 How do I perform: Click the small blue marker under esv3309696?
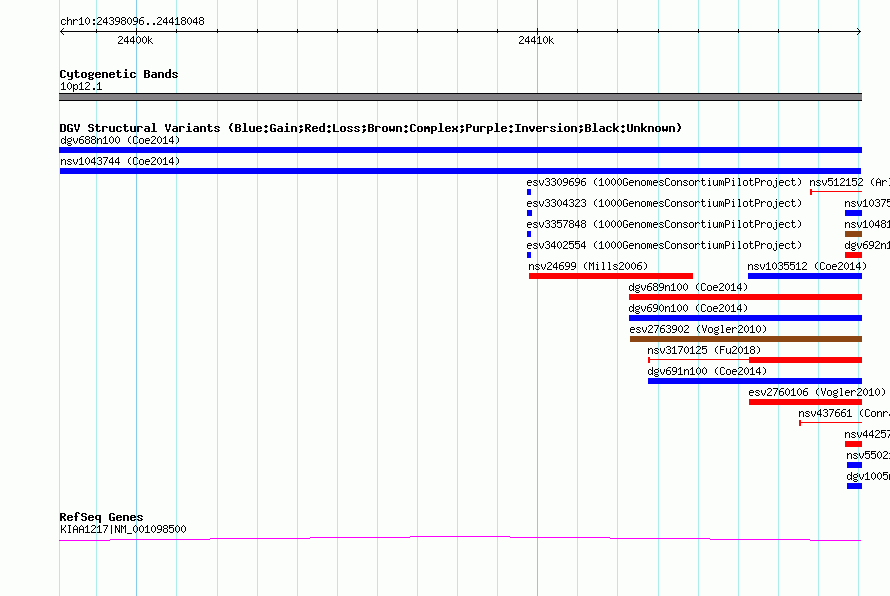(529, 192)
